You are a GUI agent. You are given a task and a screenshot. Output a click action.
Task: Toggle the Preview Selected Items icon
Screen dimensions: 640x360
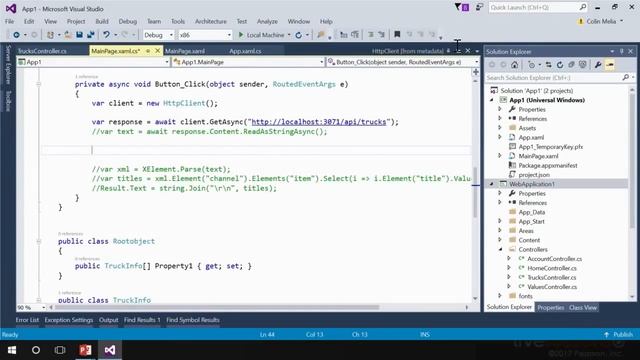click(x=610, y=64)
